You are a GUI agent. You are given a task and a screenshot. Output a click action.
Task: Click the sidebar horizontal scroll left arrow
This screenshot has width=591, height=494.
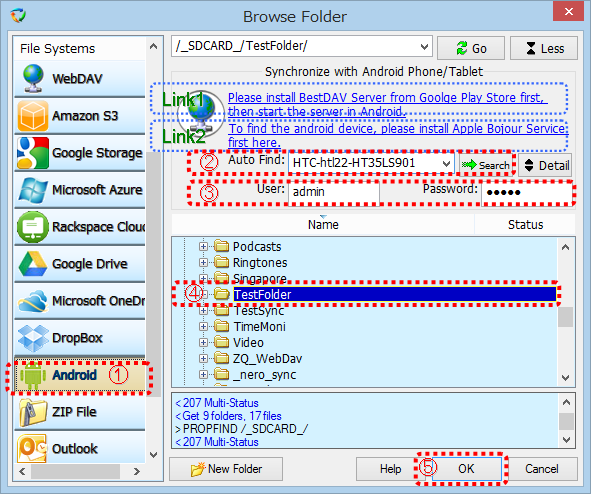click(22, 471)
